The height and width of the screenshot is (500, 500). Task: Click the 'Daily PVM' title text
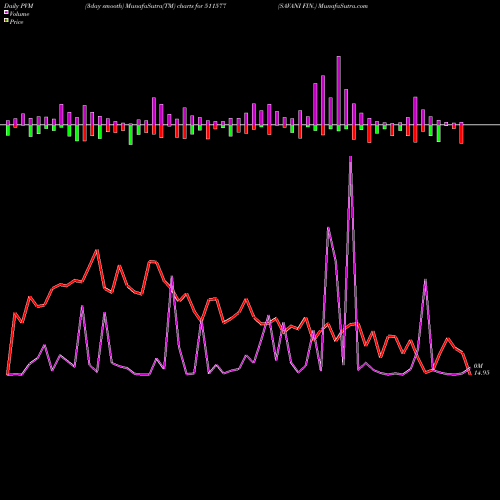(19, 6)
